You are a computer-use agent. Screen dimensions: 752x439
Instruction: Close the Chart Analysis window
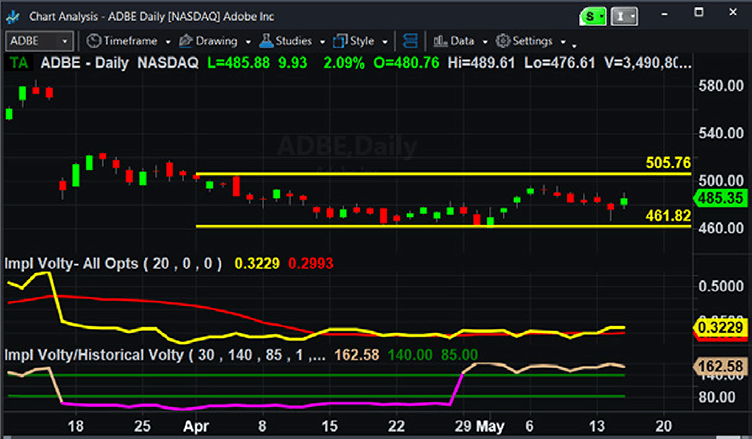tap(733, 12)
